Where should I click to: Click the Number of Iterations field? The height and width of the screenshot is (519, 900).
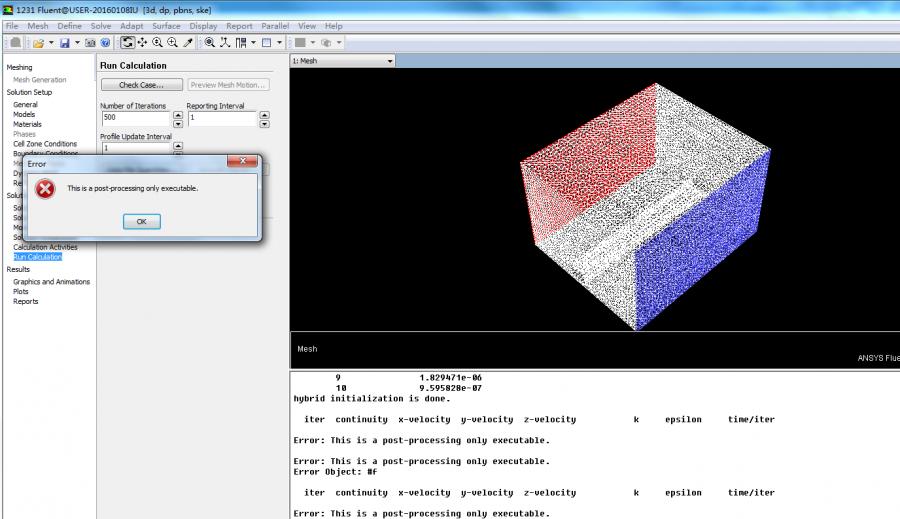pyautogui.click(x=136, y=118)
